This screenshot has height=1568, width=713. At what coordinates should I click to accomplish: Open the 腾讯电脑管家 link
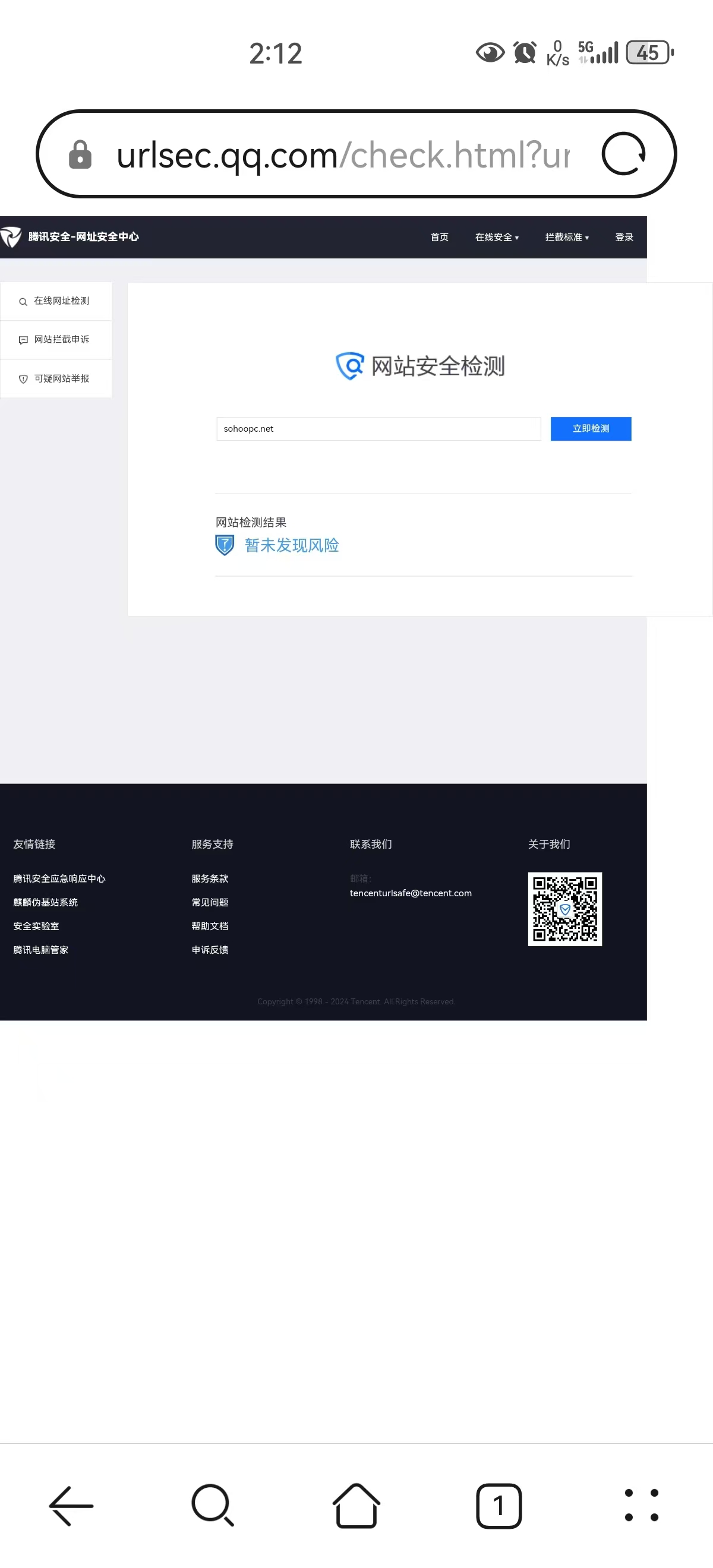(41, 950)
